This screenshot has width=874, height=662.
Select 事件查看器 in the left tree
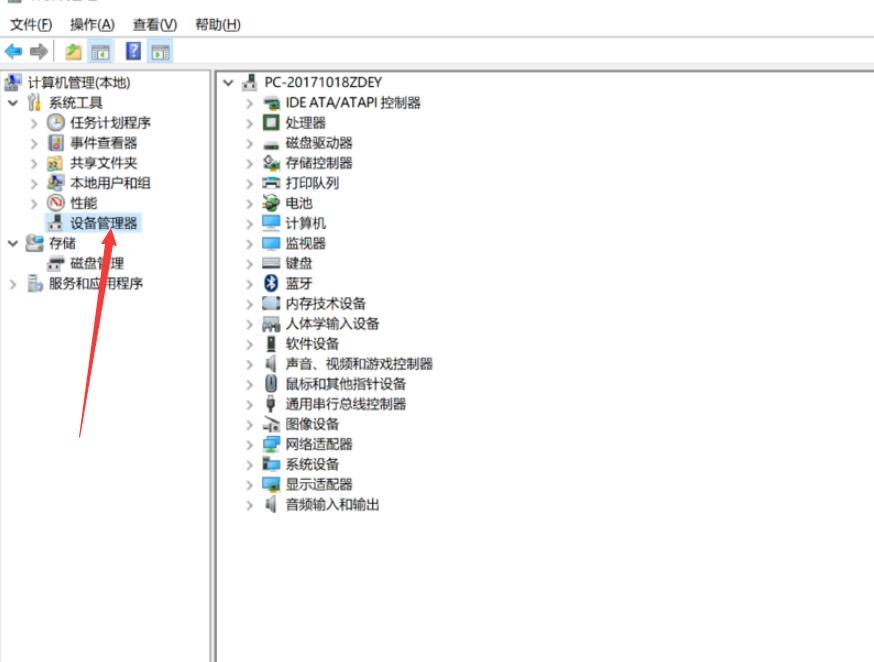click(104, 143)
